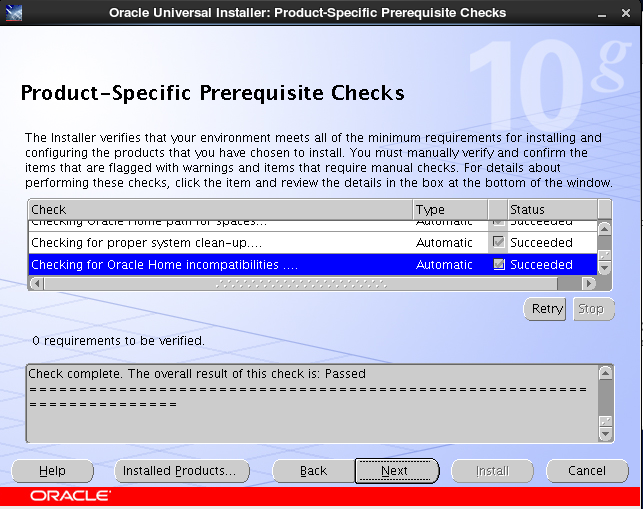Go Back to previous installer step
This screenshot has height=509, width=643.
pos(314,471)
